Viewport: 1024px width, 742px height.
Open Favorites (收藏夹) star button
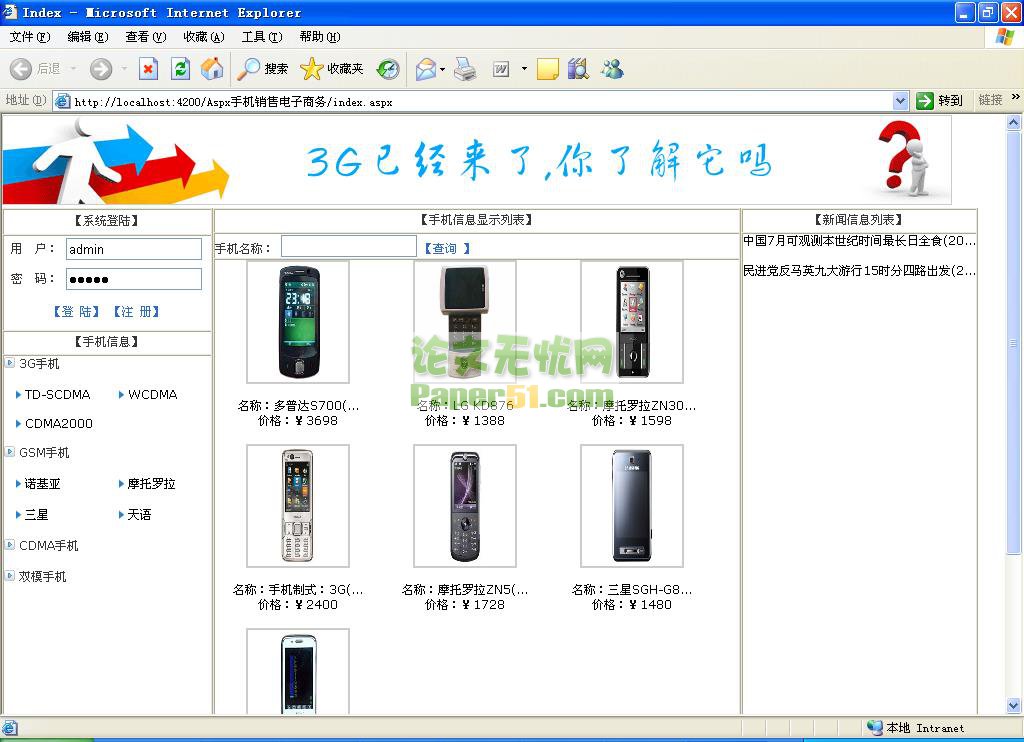[x=332, y=69]
